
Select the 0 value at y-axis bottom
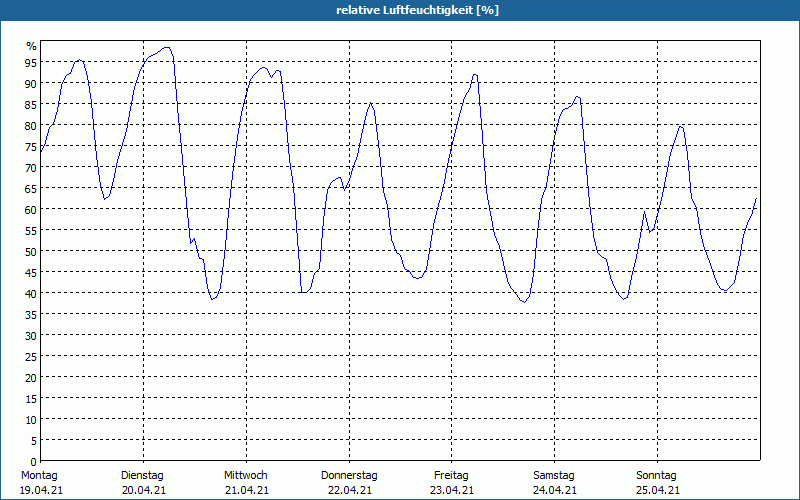33,461
